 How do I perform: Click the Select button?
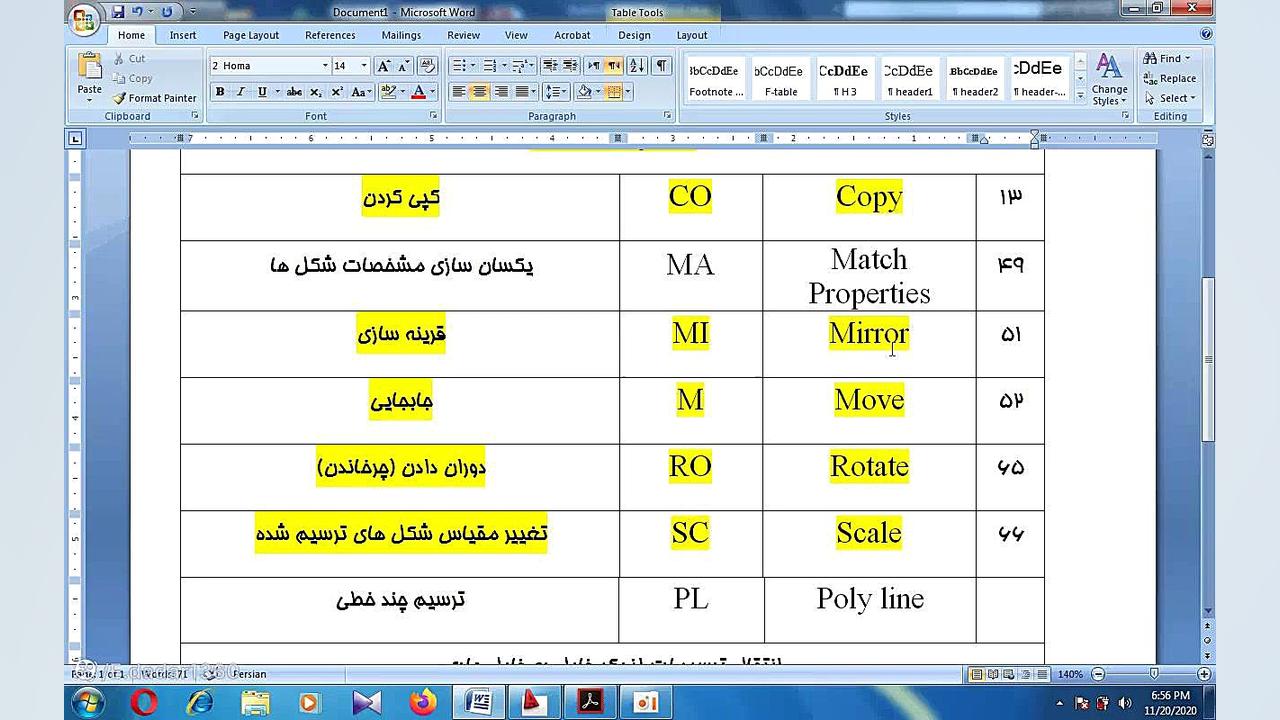point(1170,98)
